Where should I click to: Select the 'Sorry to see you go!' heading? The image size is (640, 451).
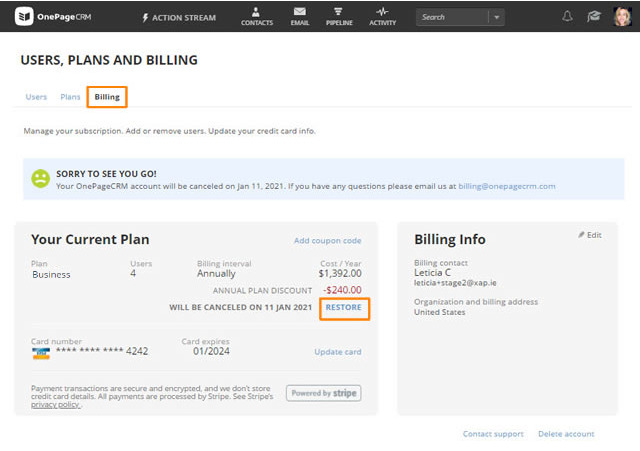pyautogui.click(x=106, y=174)
